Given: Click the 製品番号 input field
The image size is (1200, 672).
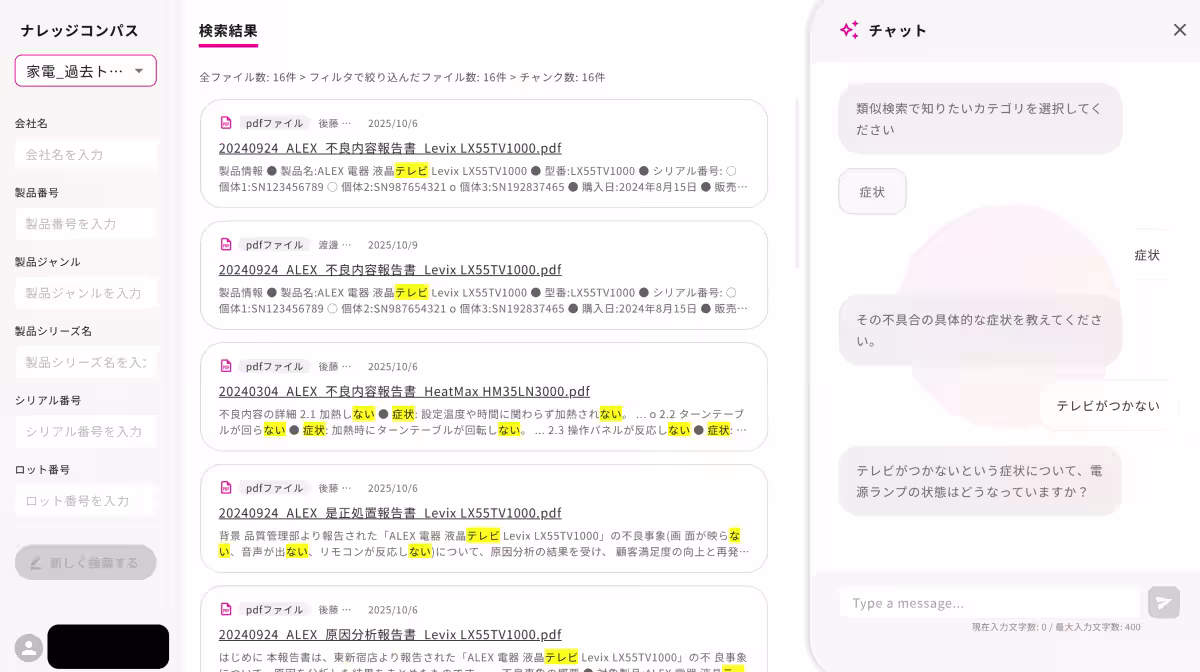Looking at the screenshot, I should [x=86, y=224].
